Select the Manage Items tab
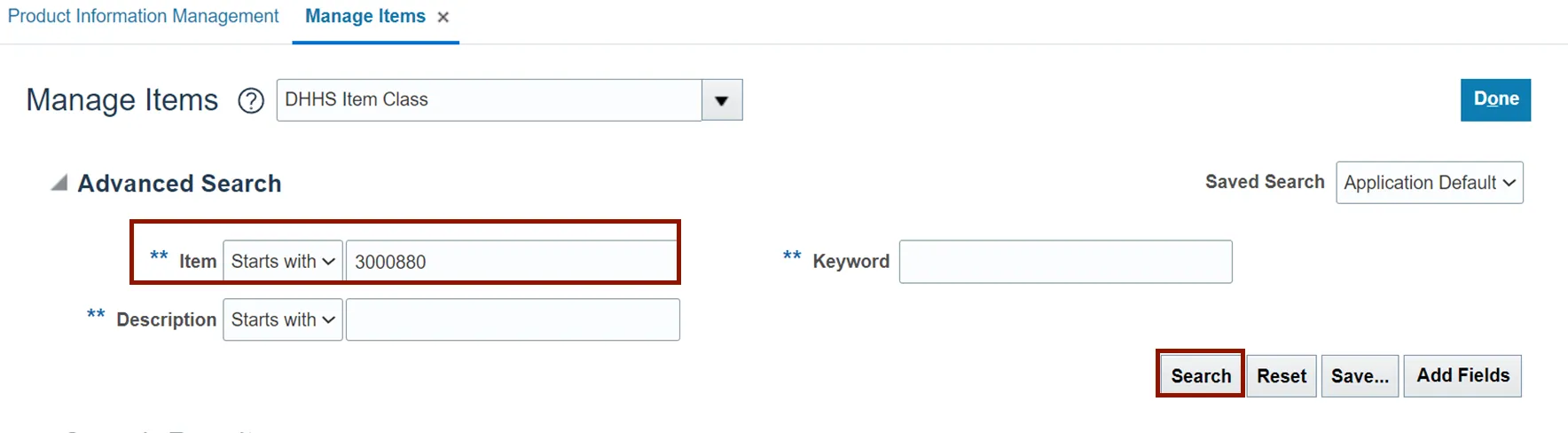 365,17
